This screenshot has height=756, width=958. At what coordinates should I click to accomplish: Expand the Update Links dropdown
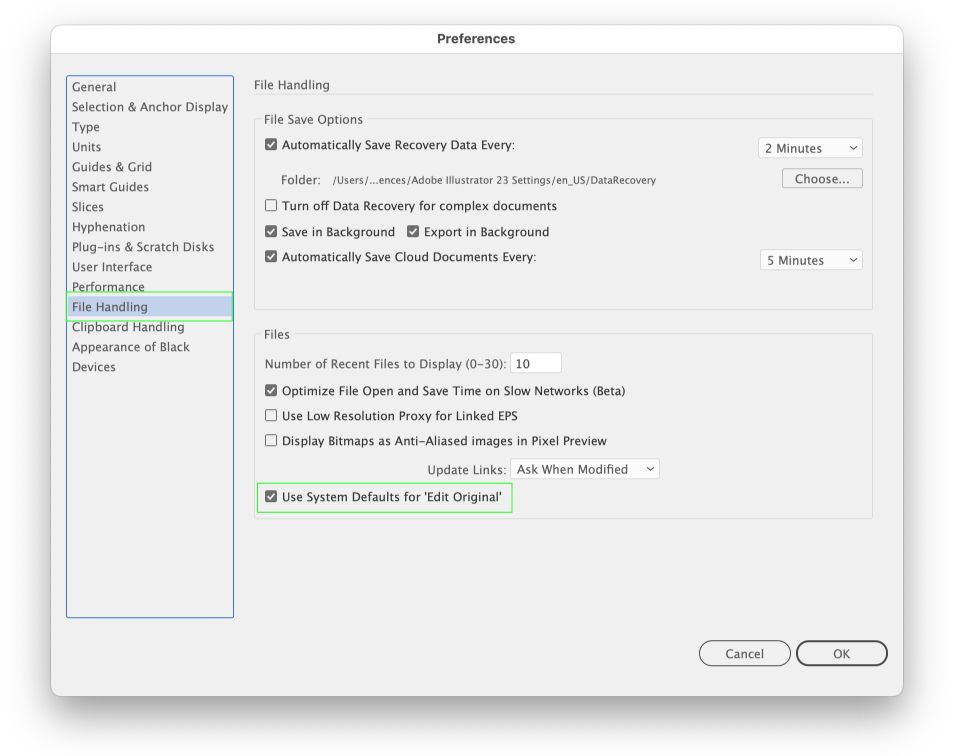(x=585, y=469)
